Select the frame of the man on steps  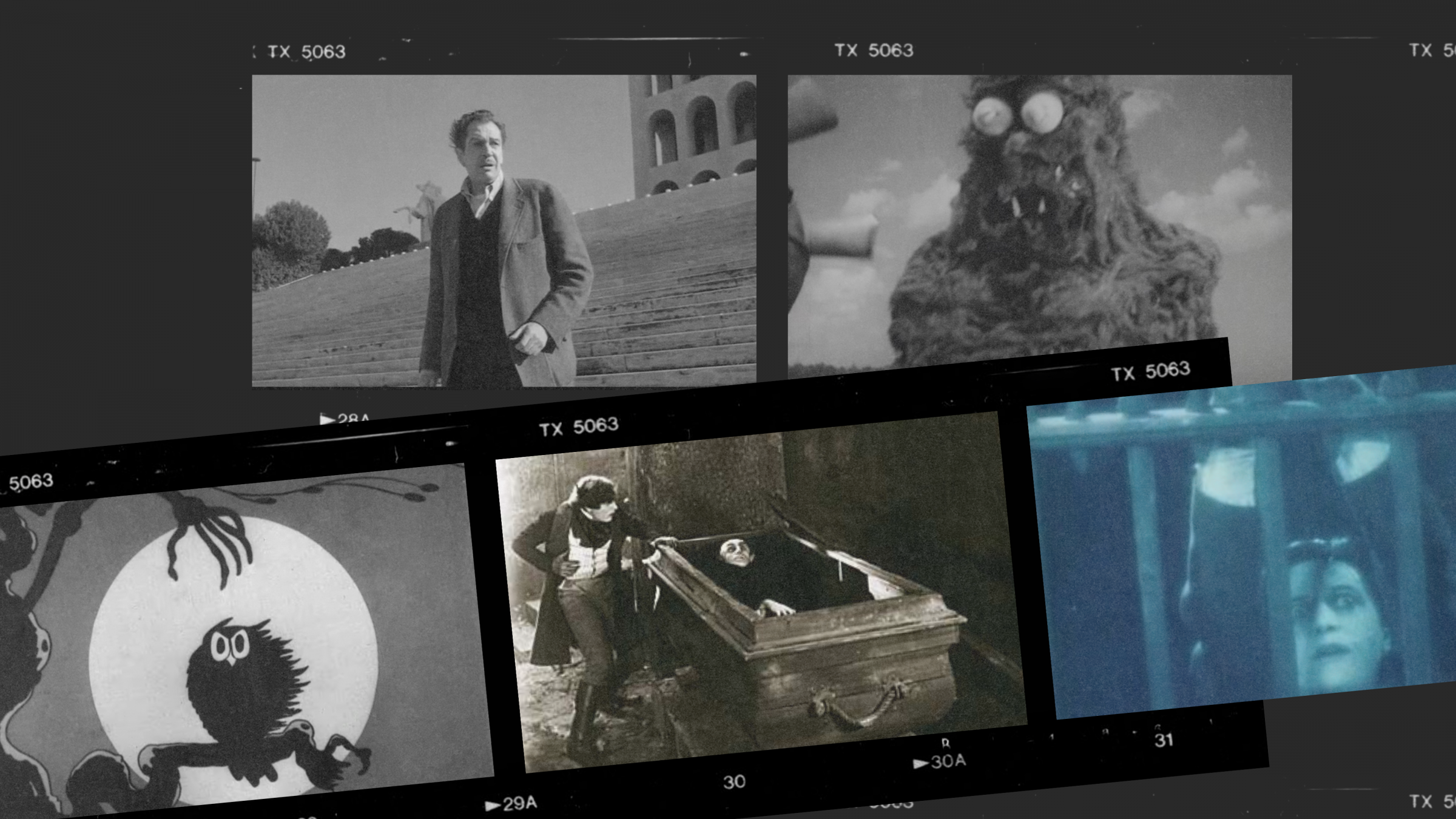click(x=504, y=231)
